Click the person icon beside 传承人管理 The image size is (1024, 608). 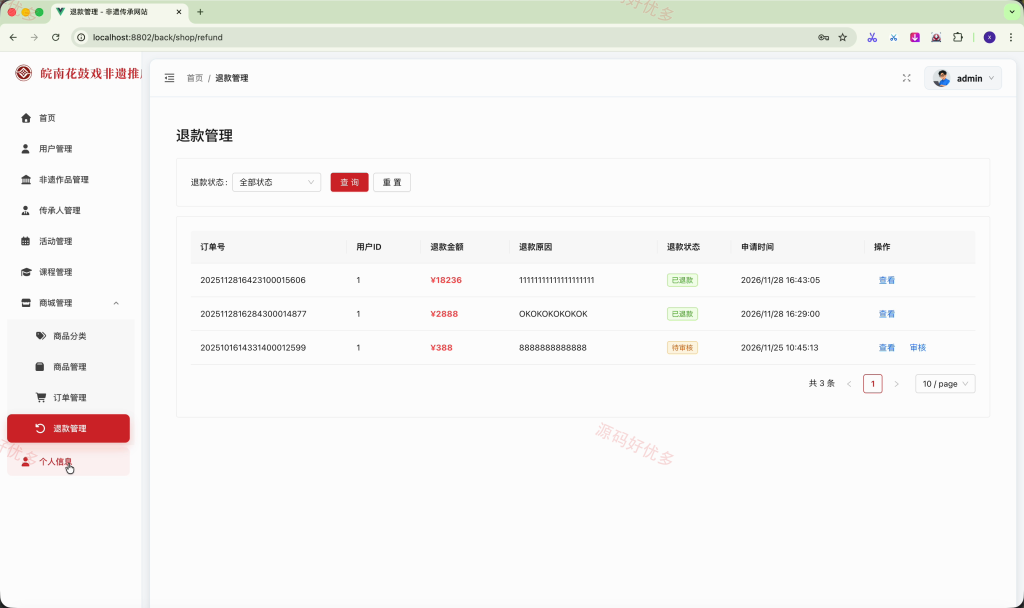pos(25,210)
